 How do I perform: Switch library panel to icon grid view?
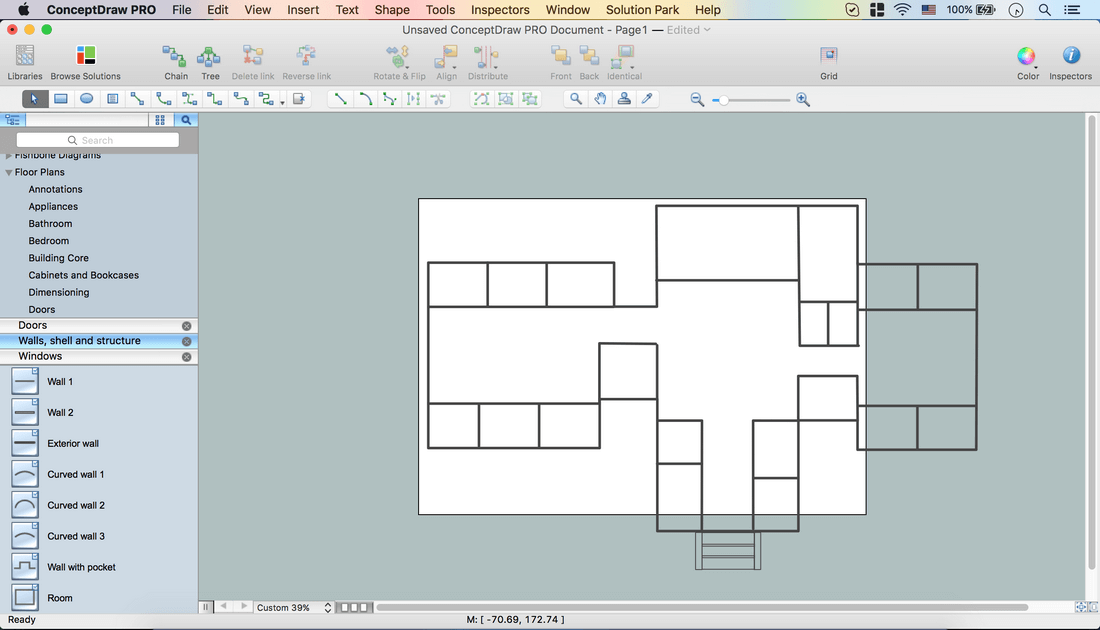[160, 120]
